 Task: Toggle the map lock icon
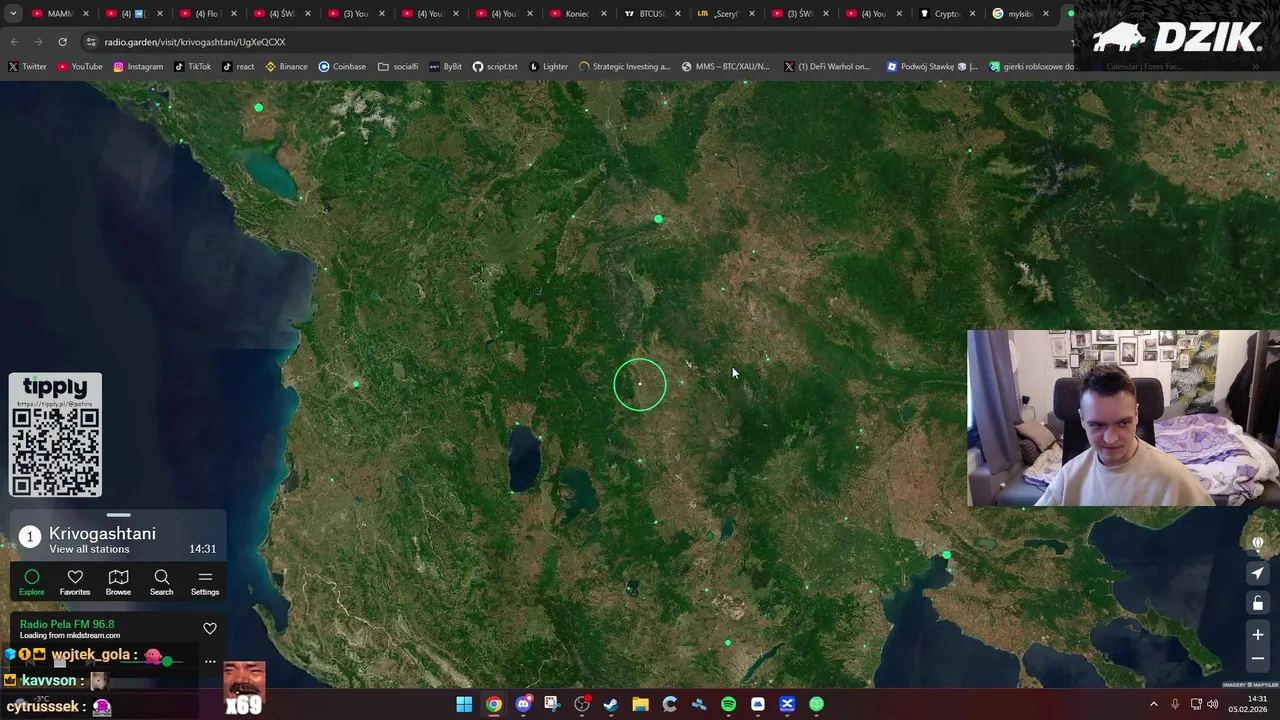1258,603
